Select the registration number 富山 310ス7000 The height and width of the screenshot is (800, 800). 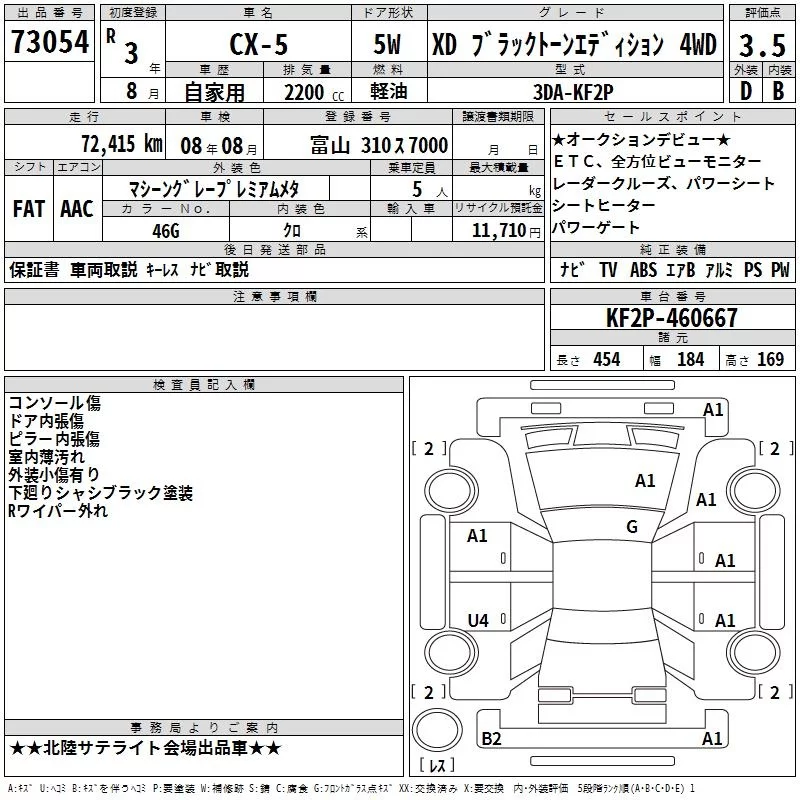point(379,146)
